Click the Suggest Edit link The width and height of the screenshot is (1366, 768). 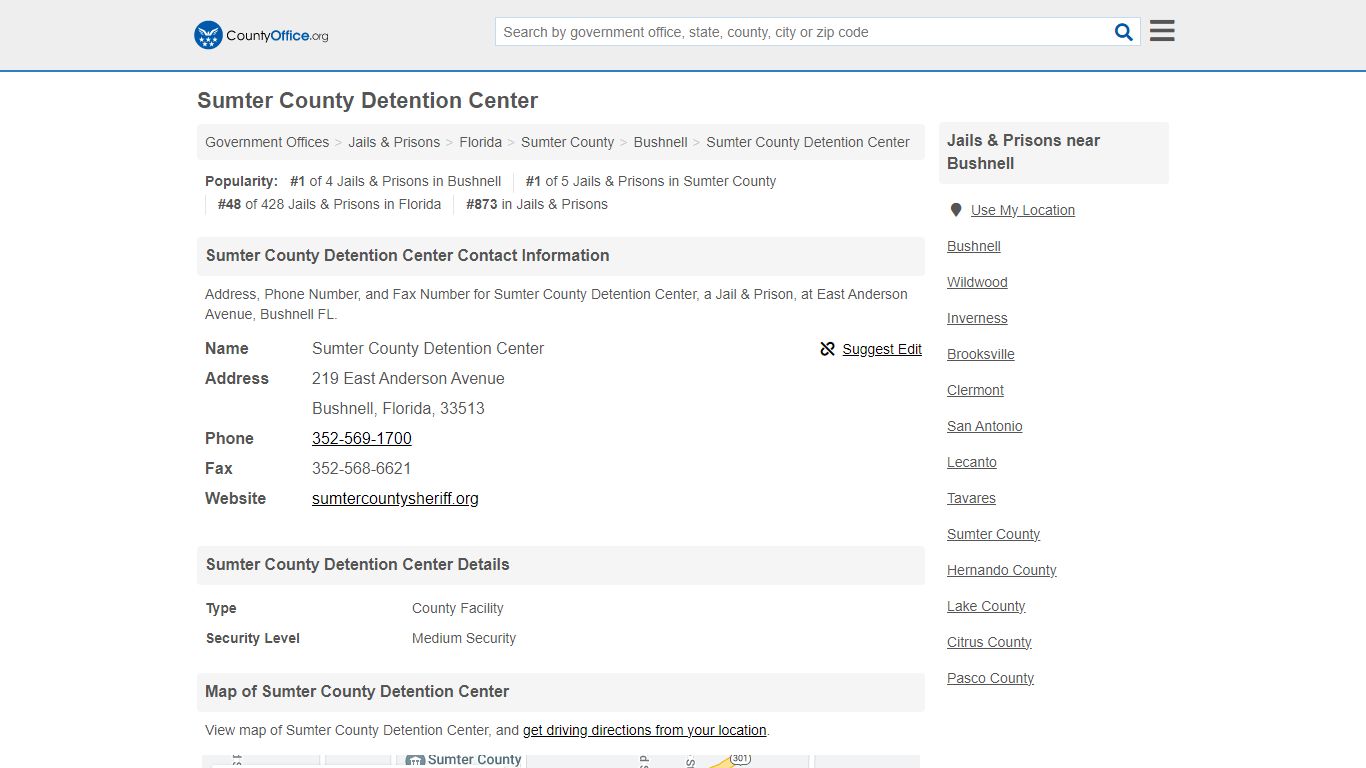point(882,349)
